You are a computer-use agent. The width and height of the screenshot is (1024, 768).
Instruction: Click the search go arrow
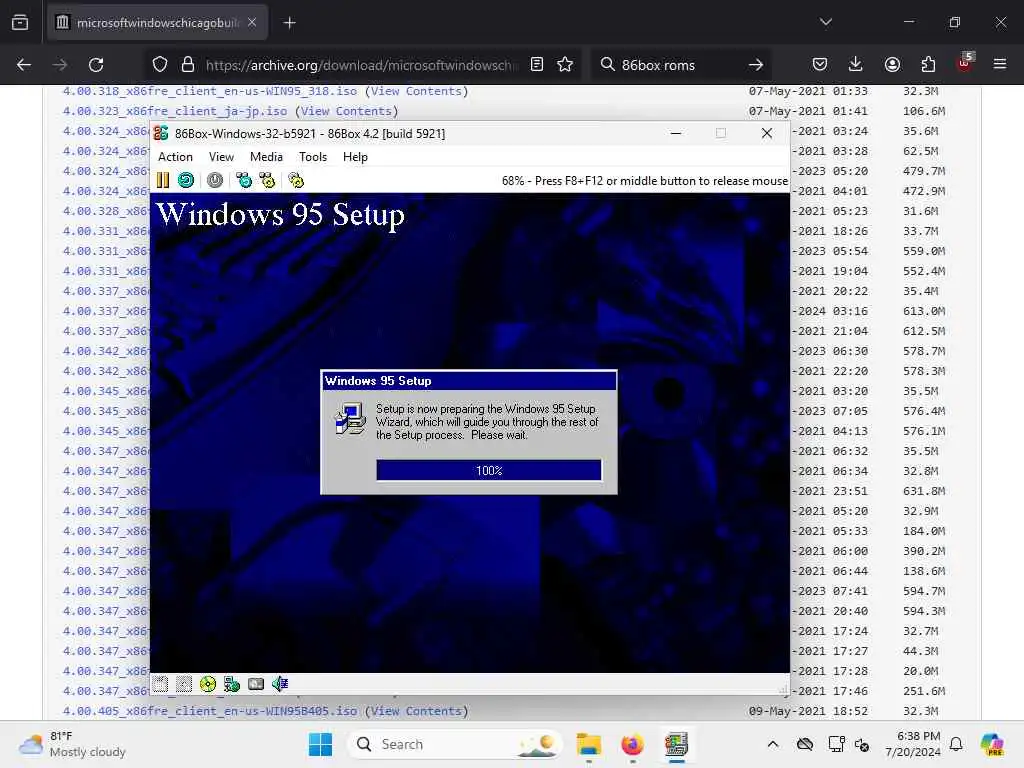(x=756, y=65)
